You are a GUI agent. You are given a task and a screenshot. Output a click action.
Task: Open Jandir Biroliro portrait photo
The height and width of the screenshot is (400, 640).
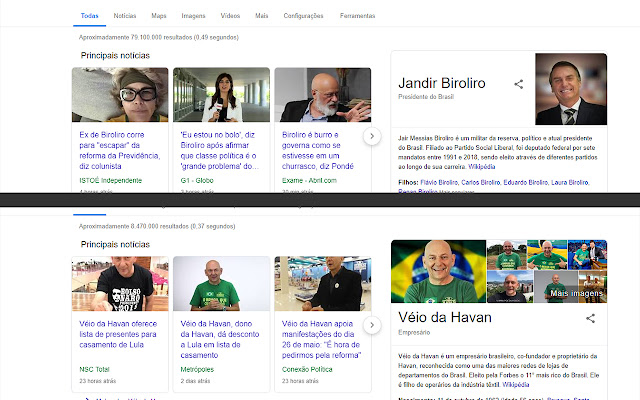tap(571, 89)
